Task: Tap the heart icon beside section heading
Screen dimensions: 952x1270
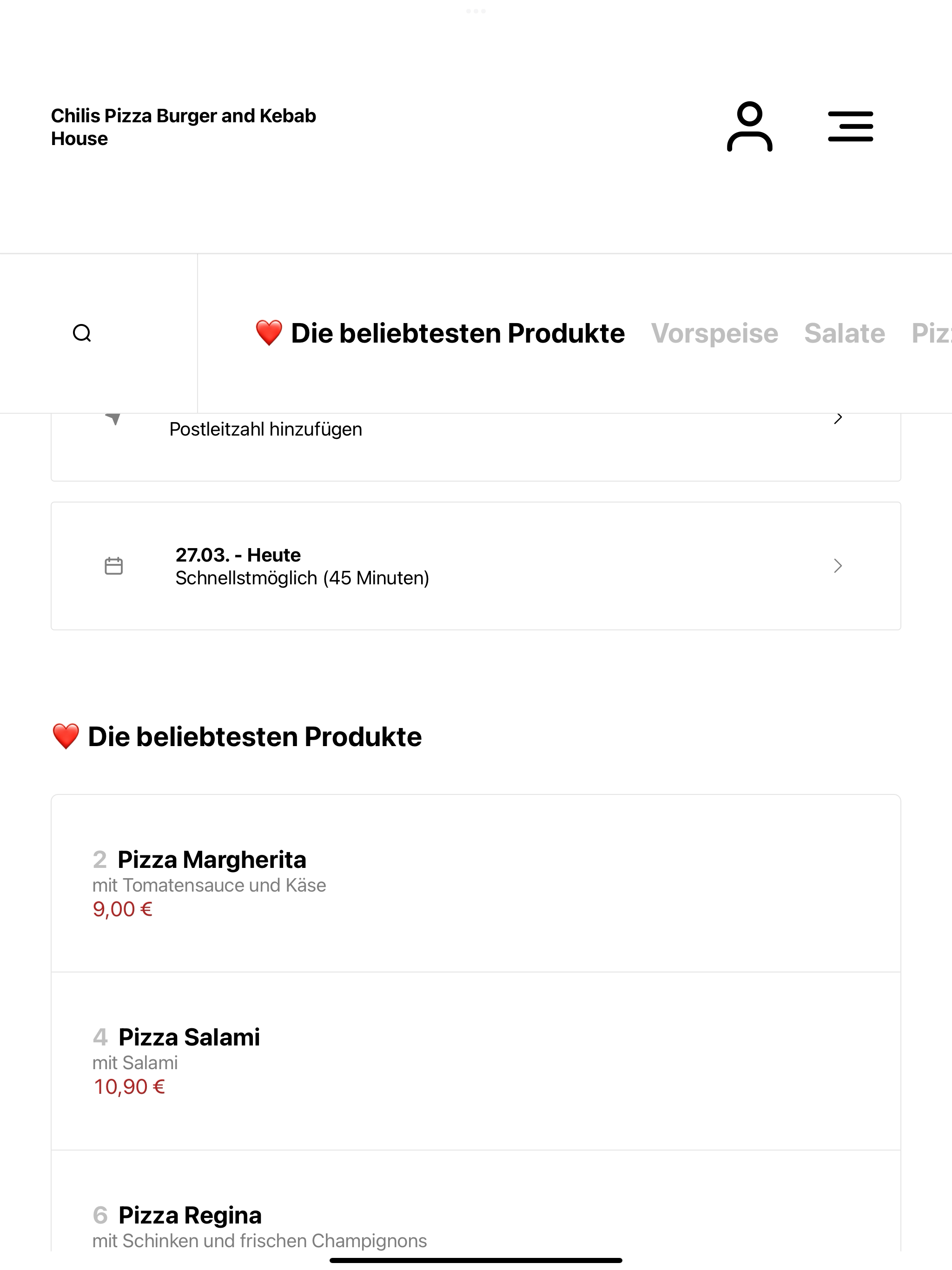Action: coord(66,736)
